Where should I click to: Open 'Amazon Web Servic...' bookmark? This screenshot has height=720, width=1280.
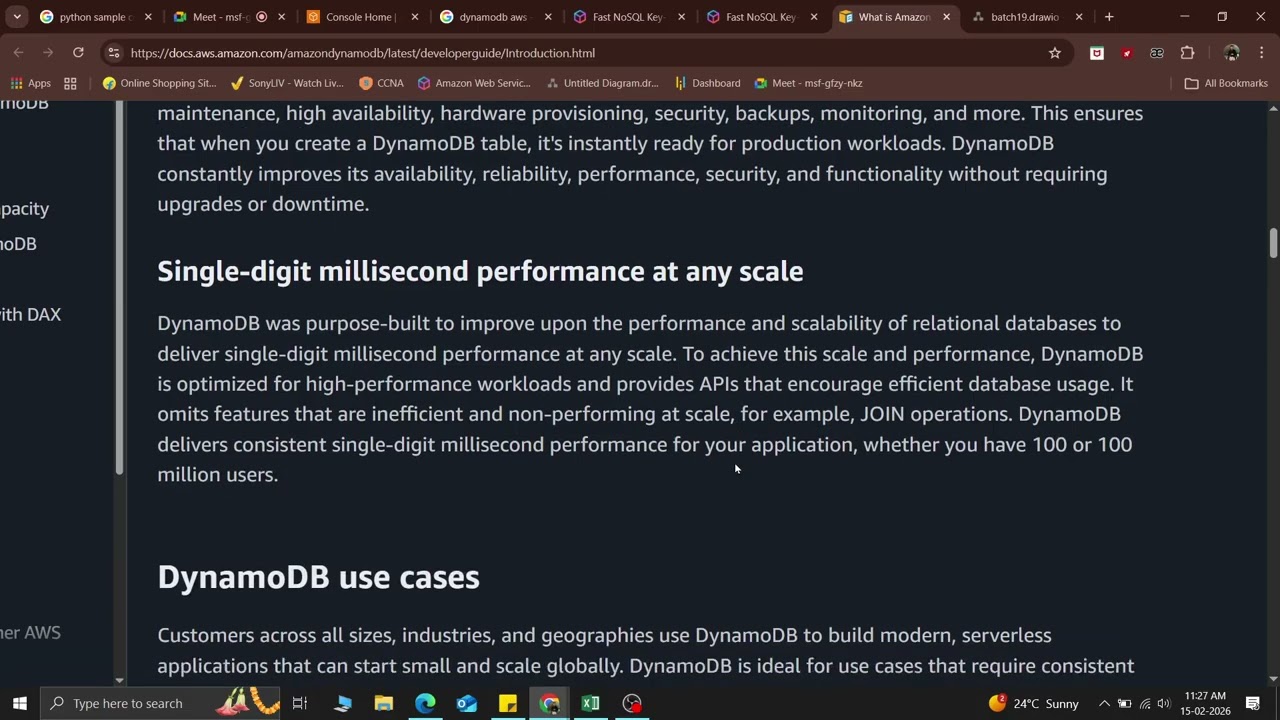pyautogui.click(x=474, y=83)
